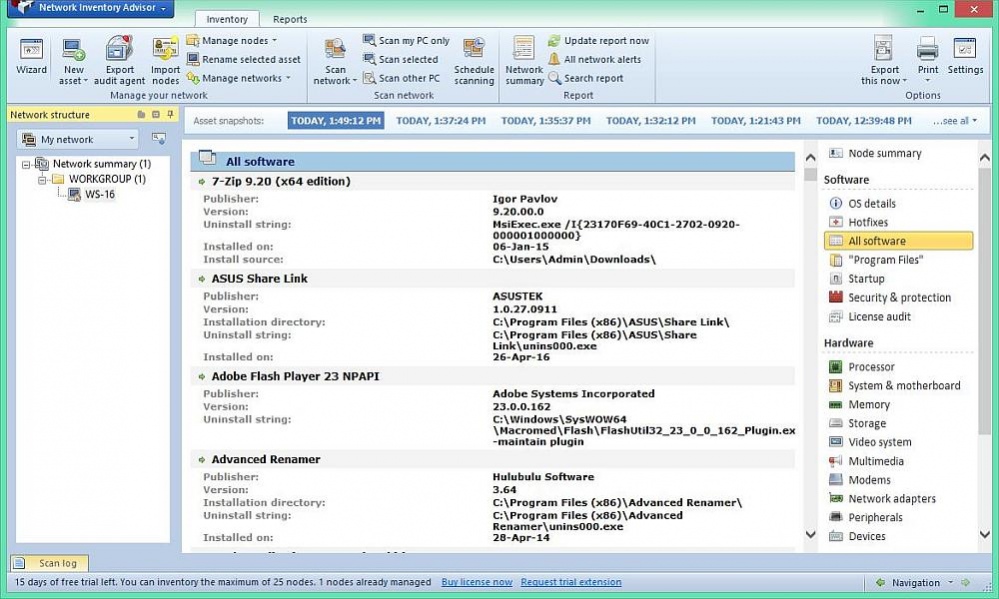Open OS details section
999x599 pixels.
click(x=863, y=203)
